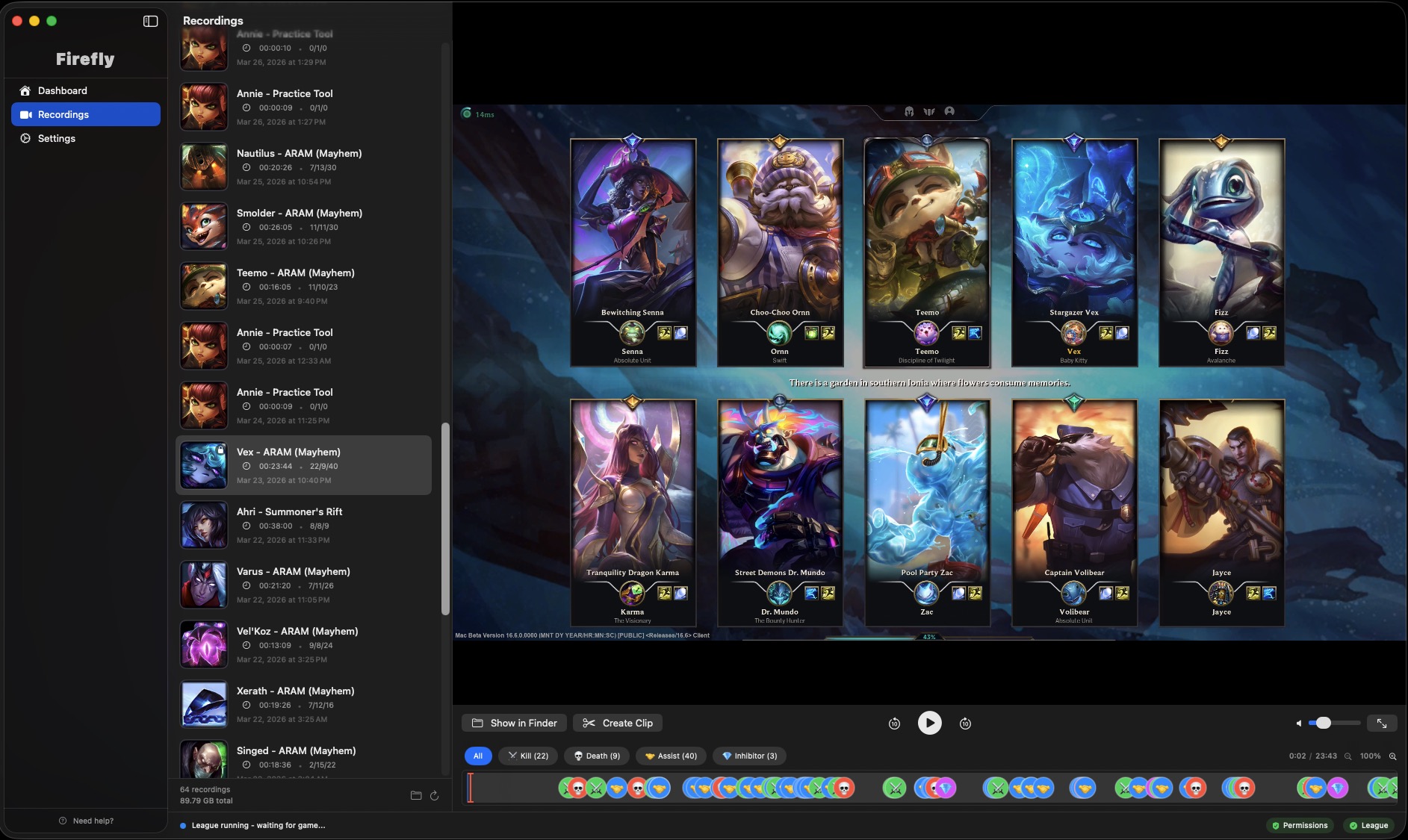Click the champion loading screen video preview
The image size is (1408, 840).
(929, 372)
